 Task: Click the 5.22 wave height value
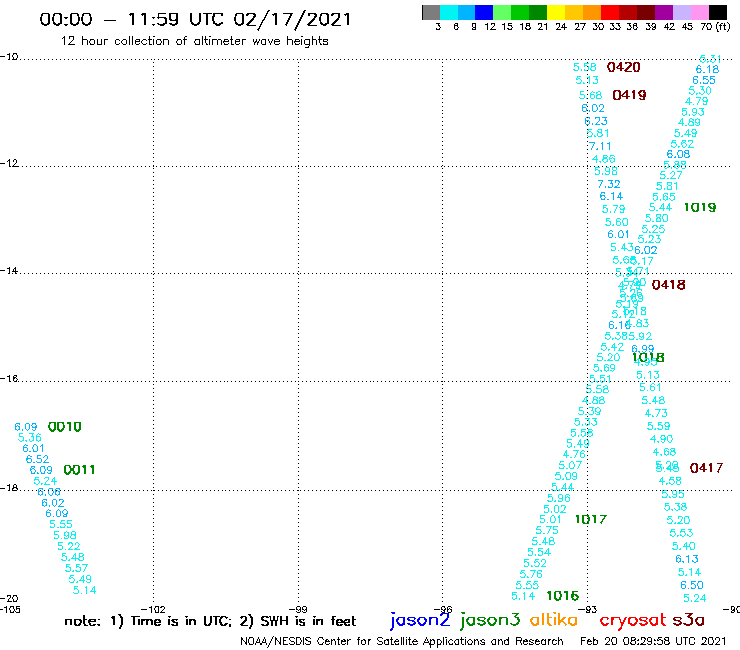[x=69, y=547]
